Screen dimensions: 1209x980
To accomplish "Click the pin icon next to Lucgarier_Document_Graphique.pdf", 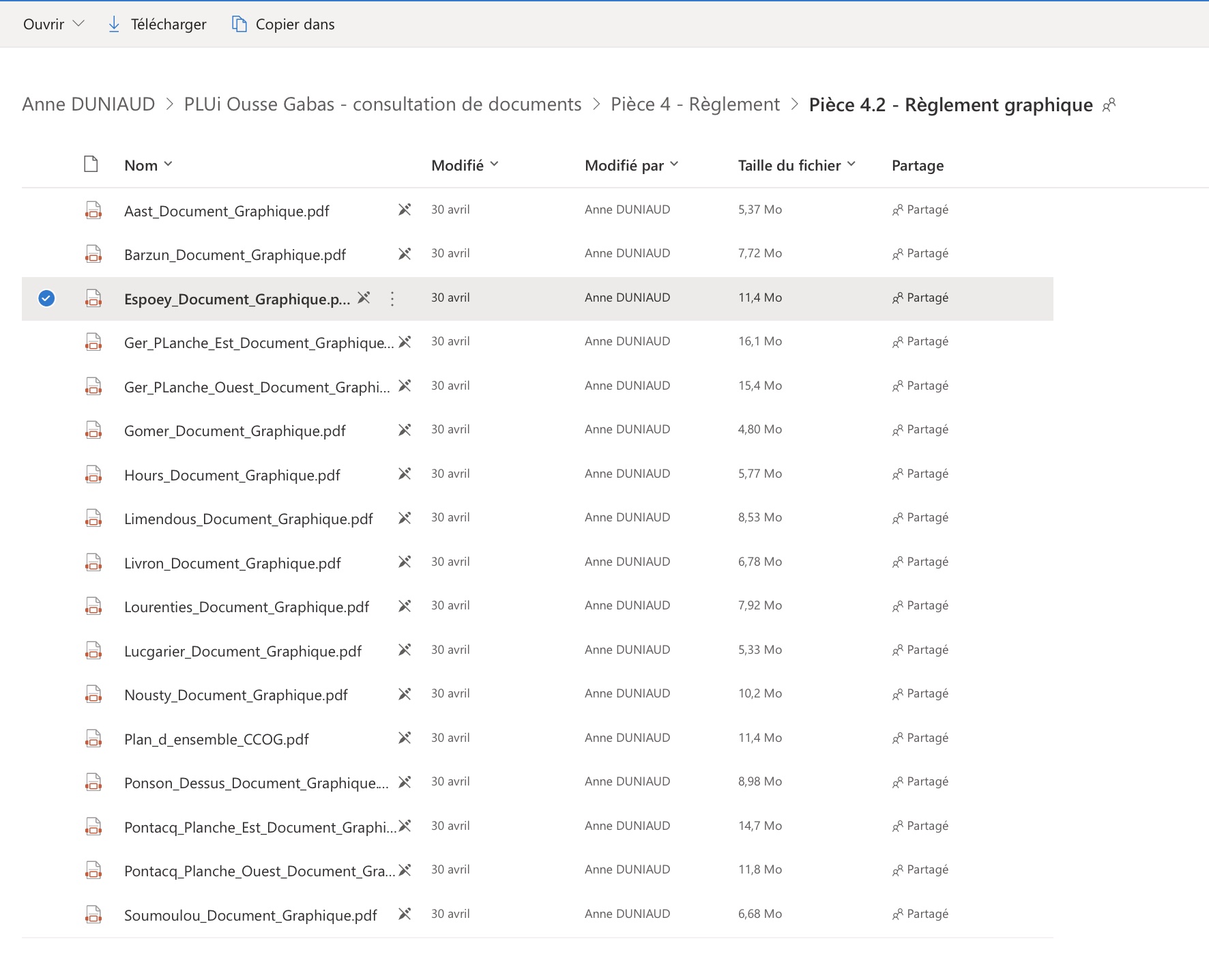I will 405,650.
